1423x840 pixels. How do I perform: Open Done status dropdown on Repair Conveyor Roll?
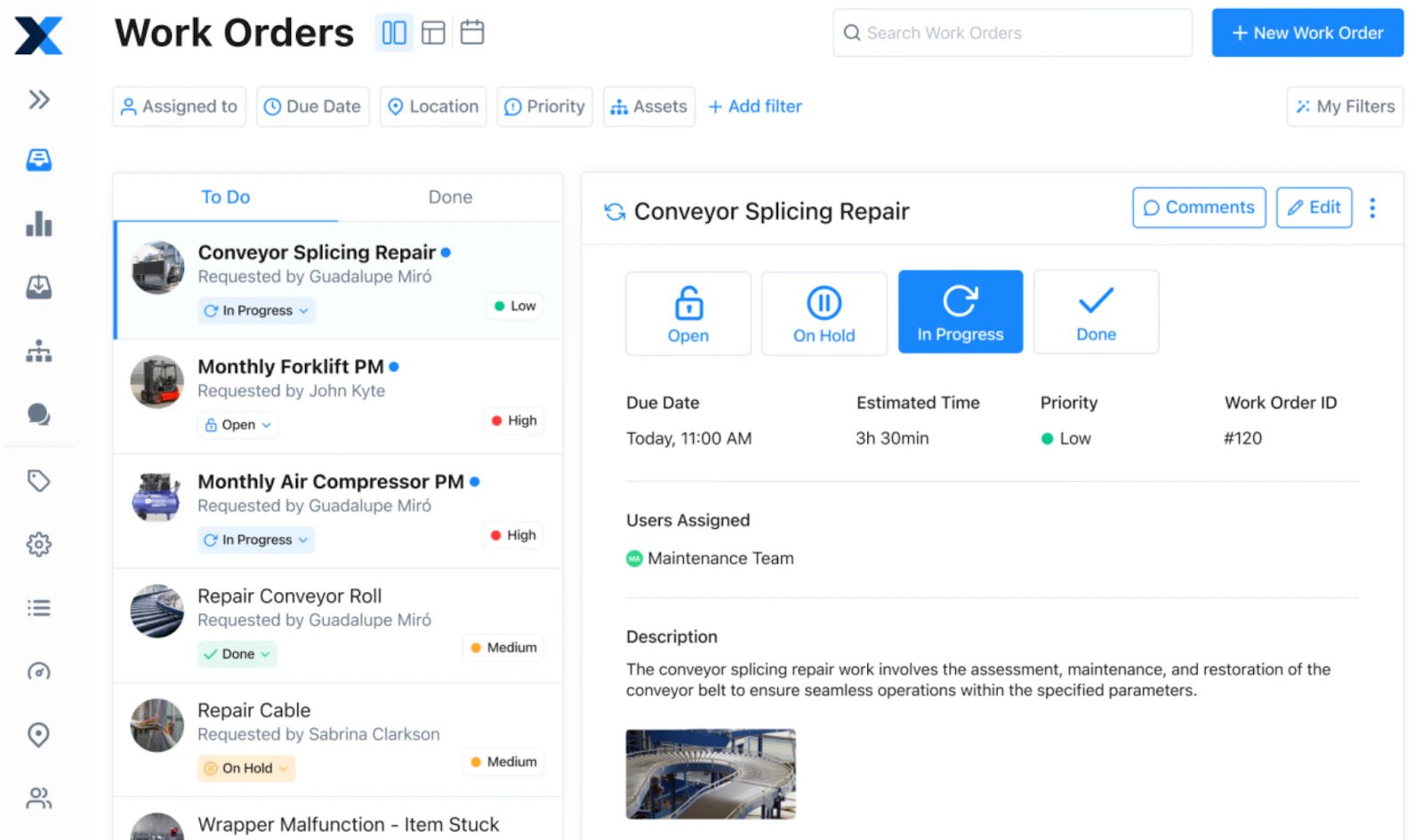(x=237, y=654)
